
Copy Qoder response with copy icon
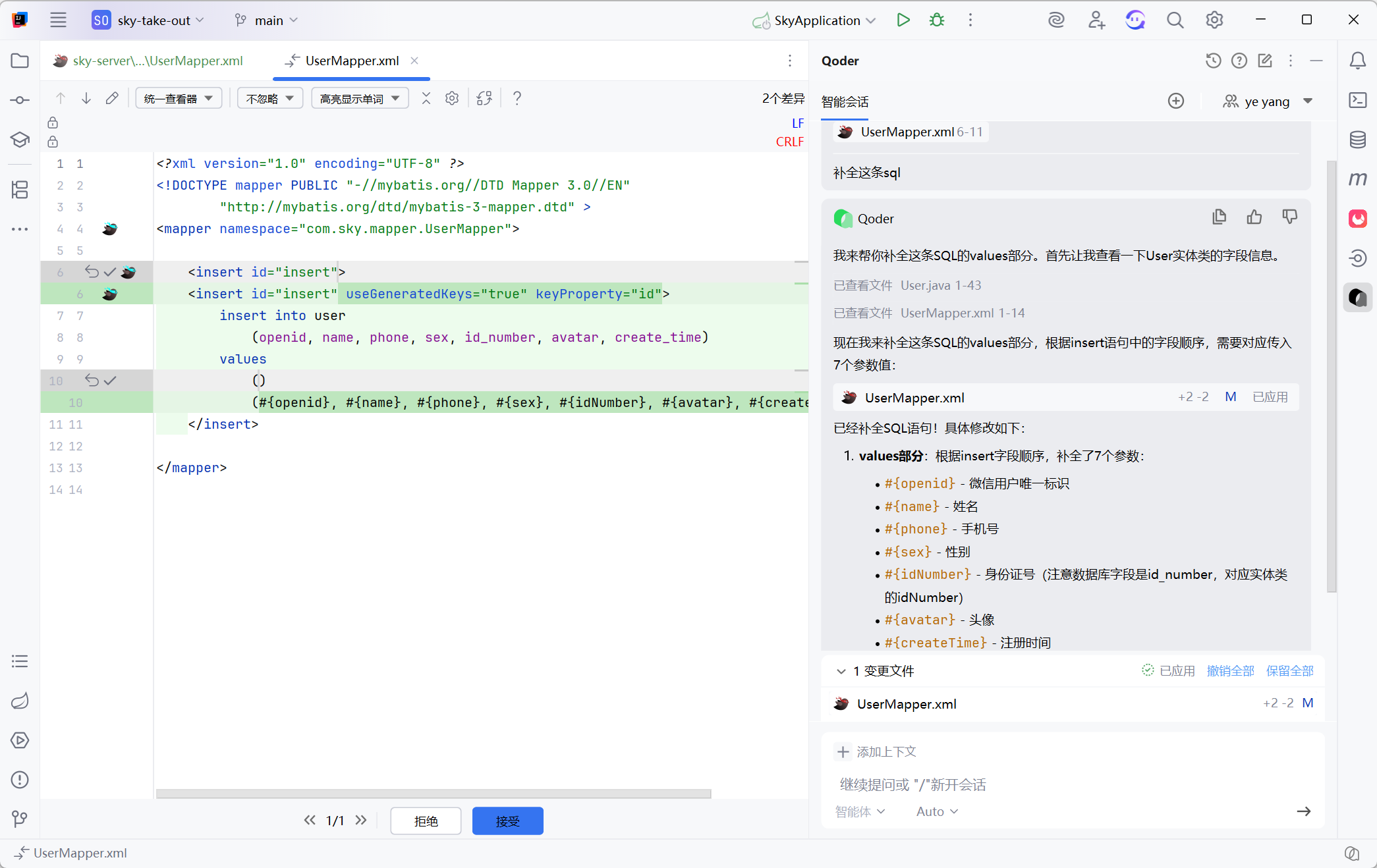tap(1219, 217)
